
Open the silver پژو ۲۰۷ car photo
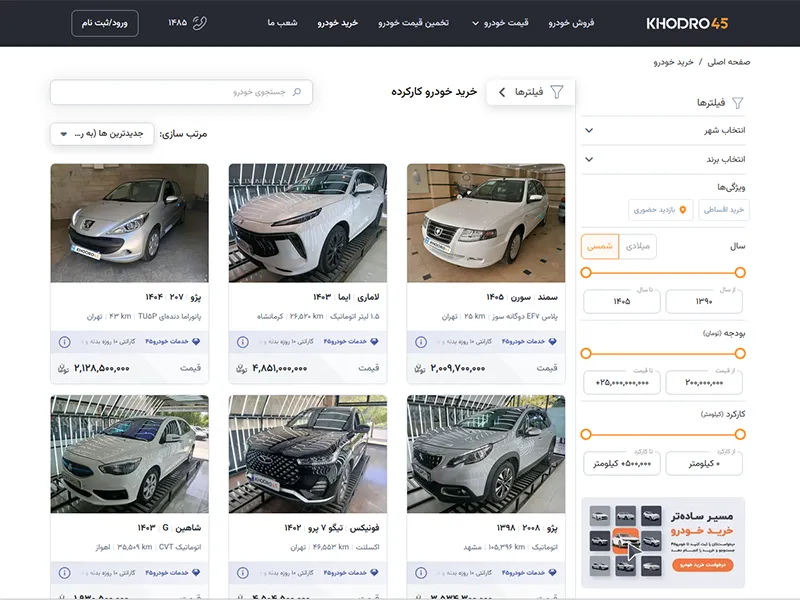(x=130, y=223)
